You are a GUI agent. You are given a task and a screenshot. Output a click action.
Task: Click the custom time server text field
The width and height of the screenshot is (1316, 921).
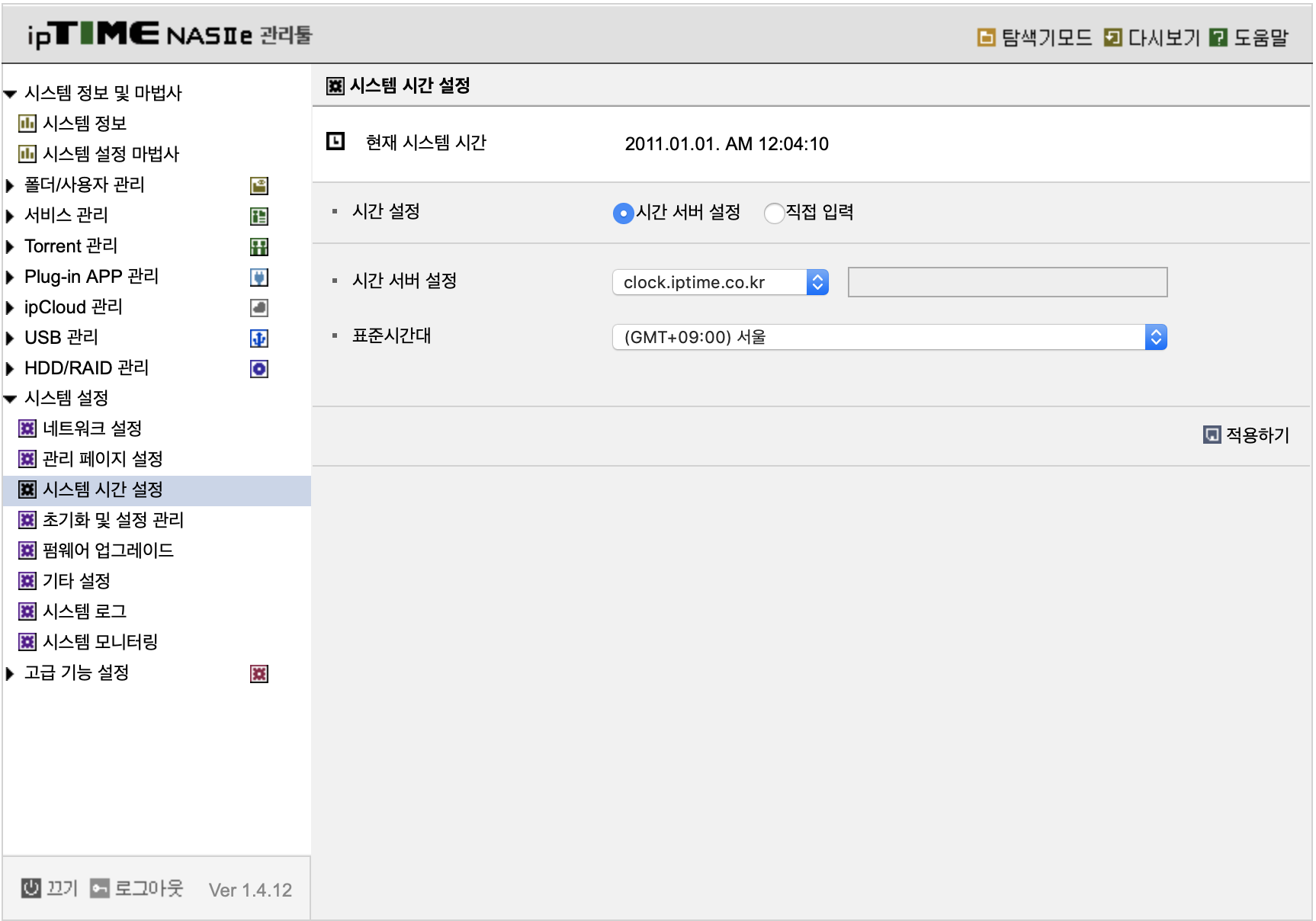[x=1007, y=282]
